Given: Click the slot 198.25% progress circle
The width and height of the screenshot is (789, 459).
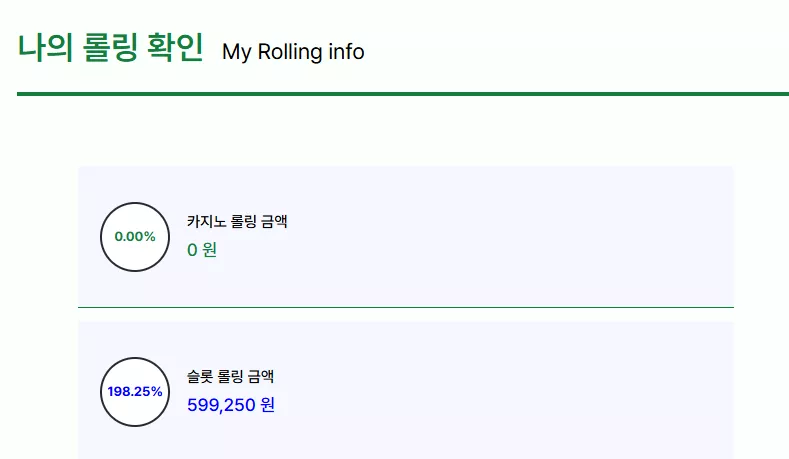Looking at the screenshot, I should [135, 392].
